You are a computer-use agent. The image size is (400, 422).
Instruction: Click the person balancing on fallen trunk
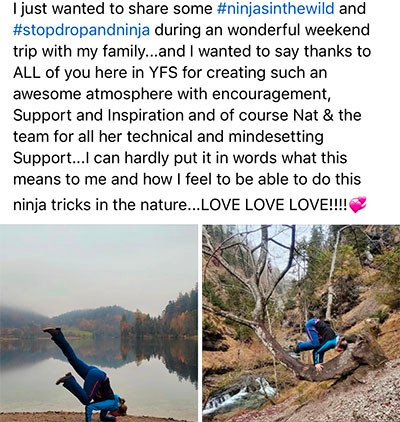coord(321,342)
